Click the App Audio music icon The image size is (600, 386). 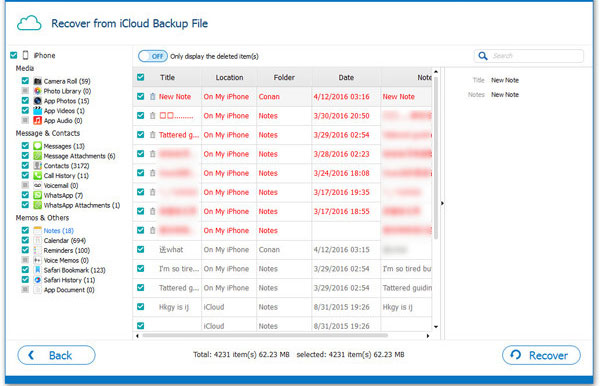point(37,121)
